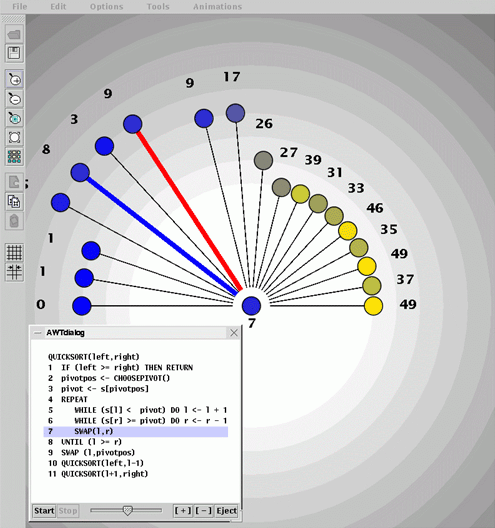Click the 'WHILE (s[l] < pivot)' code line

pyautogui.click(x=151, y=410)
